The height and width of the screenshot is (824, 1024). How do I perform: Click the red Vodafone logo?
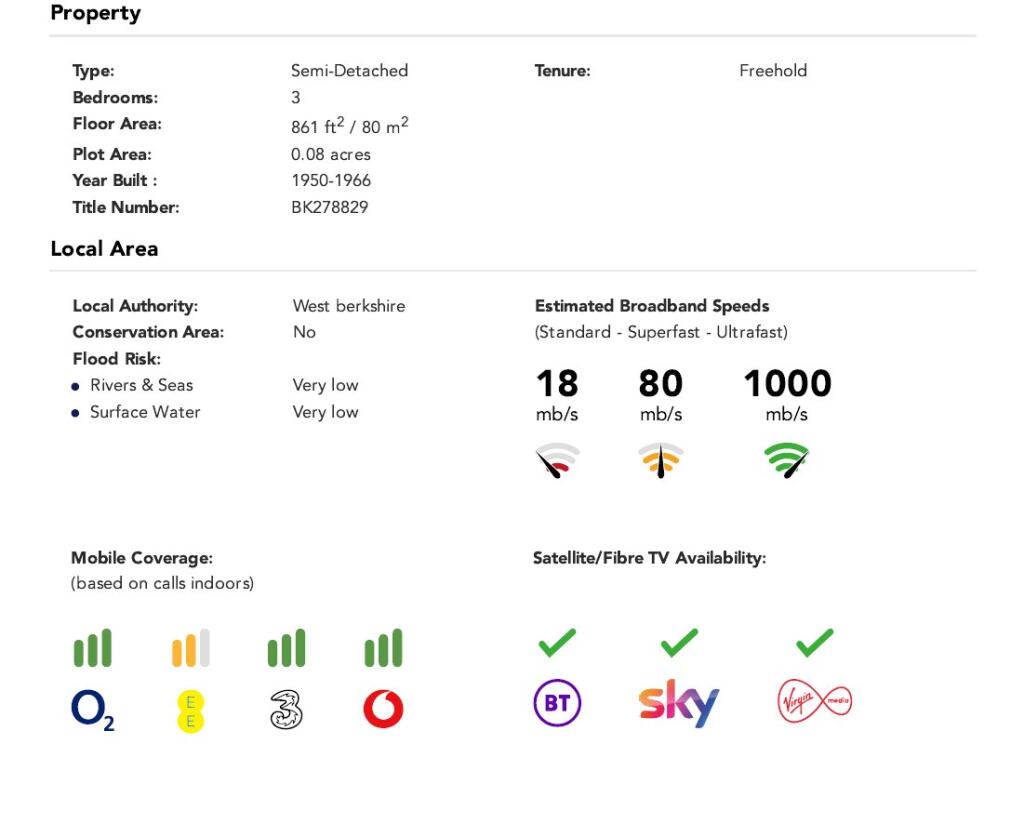[383, 710]
